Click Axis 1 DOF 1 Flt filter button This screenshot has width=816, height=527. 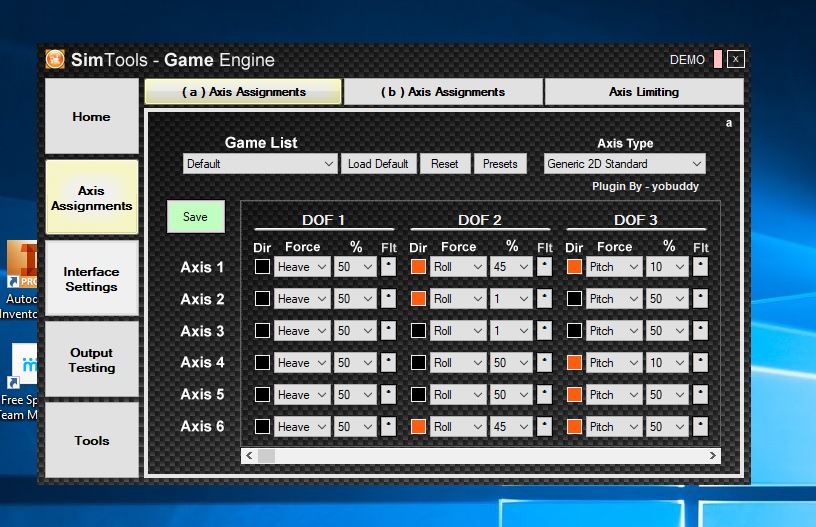(x=388, y=267)
